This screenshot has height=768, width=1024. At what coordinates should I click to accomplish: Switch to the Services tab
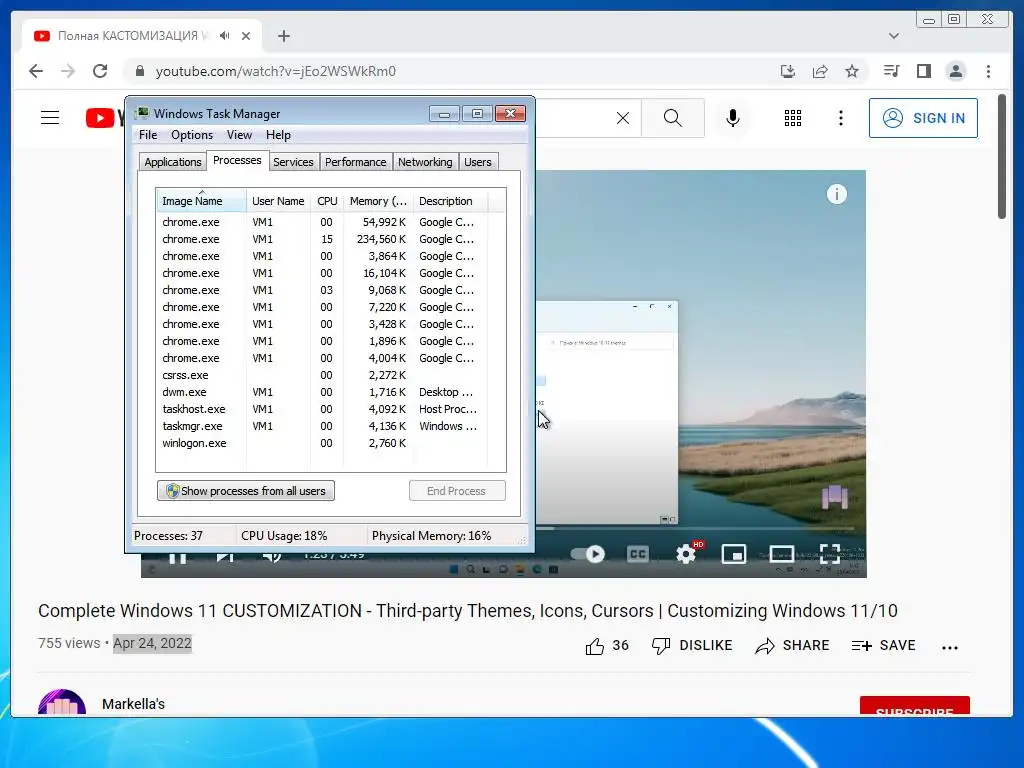[x=293, y=162]
